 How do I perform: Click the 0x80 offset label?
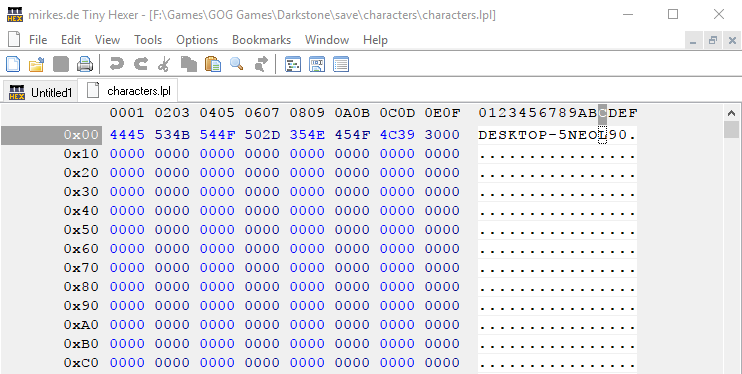[81, 286]
